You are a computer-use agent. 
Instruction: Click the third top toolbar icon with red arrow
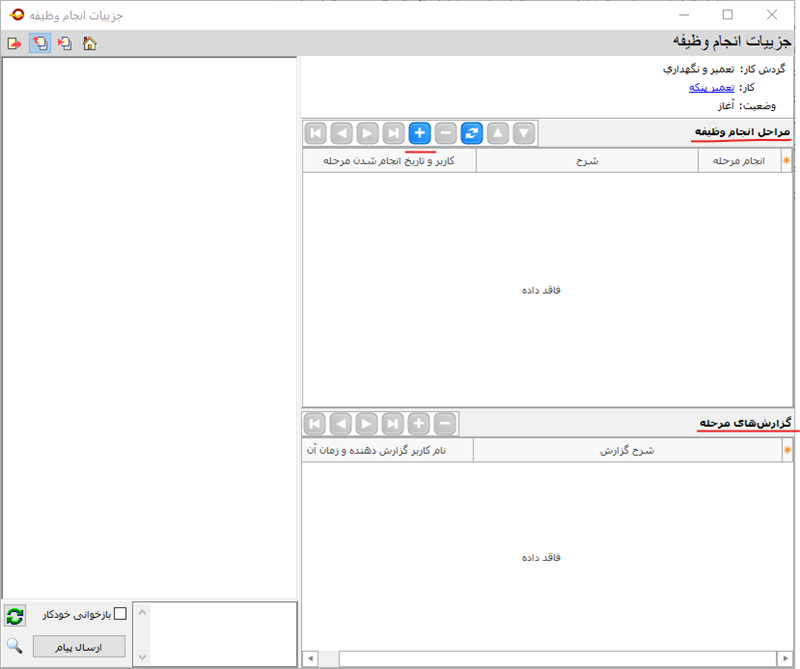[x=65, y=43]
